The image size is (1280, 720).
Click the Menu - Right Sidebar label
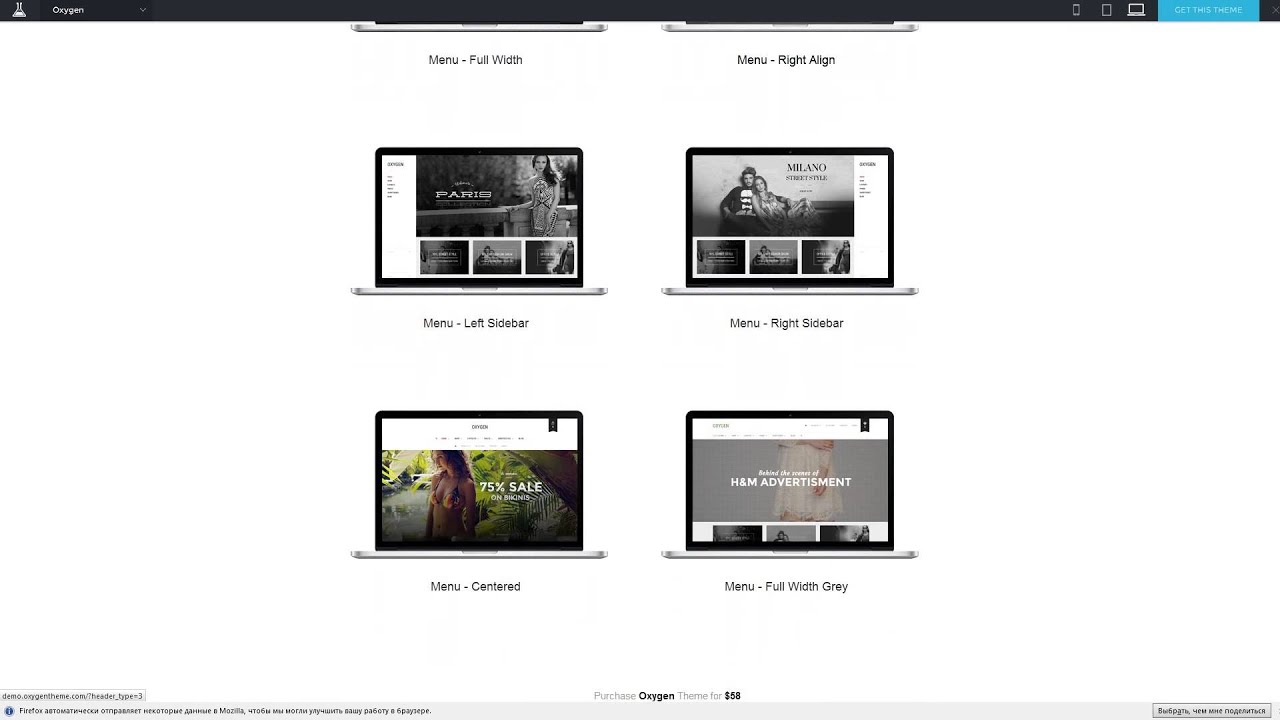(x=787, y=323)
